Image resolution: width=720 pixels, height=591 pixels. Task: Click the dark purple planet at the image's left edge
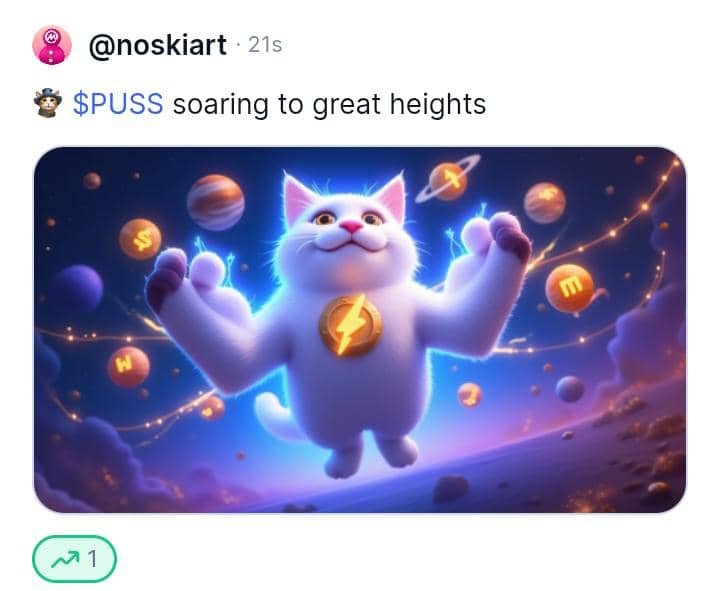point(77,289)
